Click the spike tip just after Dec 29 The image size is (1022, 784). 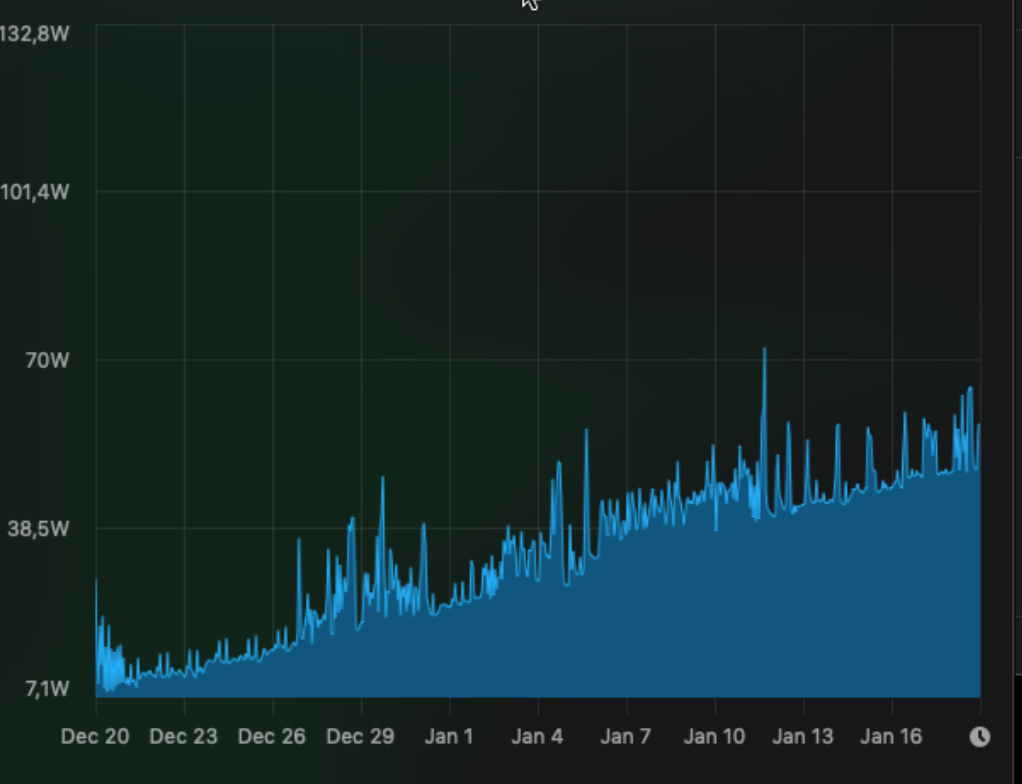click(382, 478)
